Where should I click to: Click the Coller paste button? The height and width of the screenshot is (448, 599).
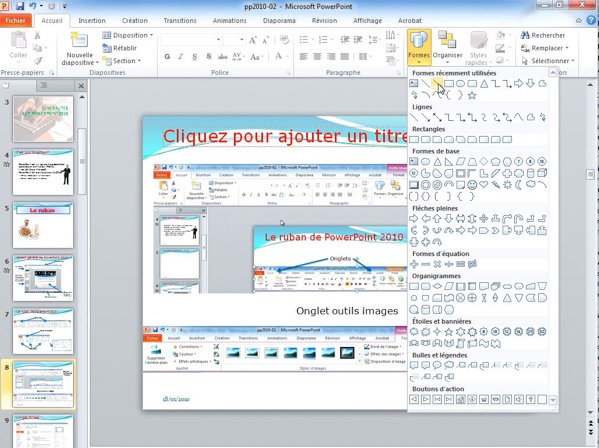click(x=18, y=46)
